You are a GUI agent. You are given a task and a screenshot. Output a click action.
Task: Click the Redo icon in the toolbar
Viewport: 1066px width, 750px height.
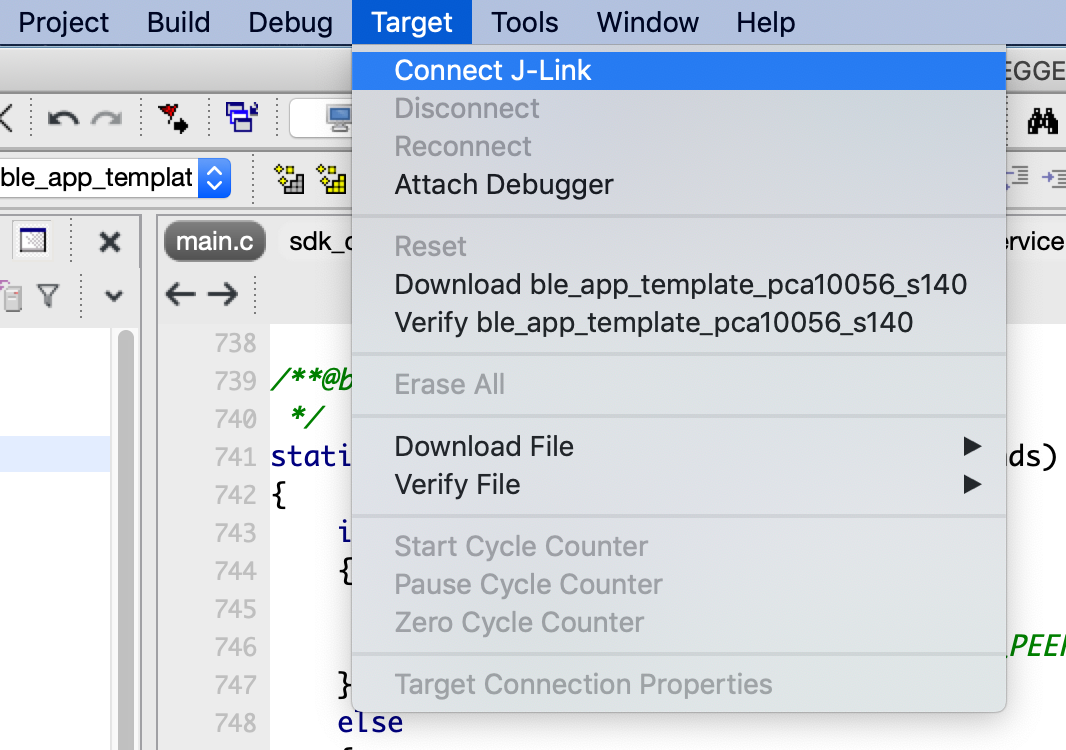(105, 118)
